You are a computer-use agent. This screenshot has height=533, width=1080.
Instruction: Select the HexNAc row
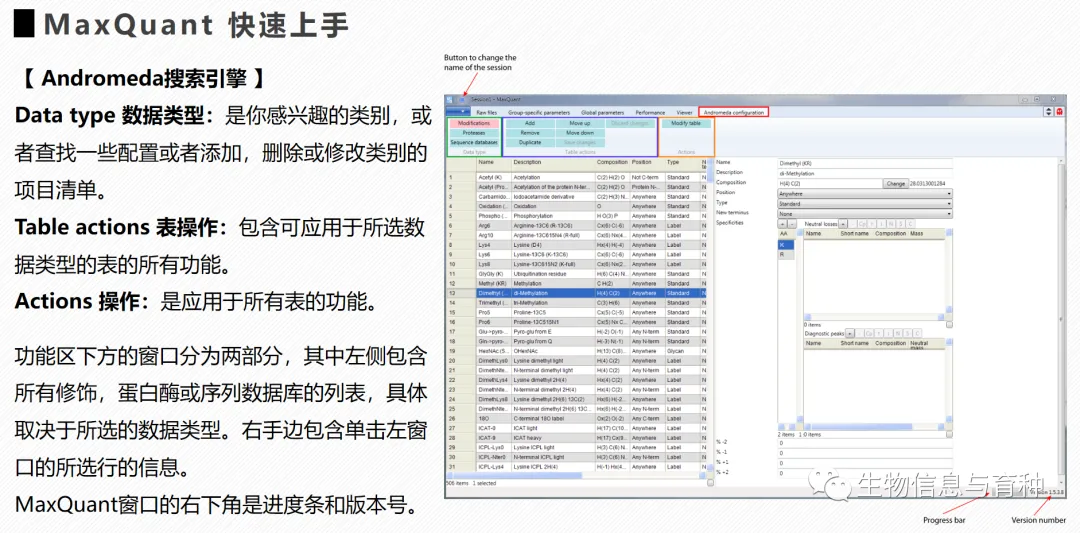576,351
